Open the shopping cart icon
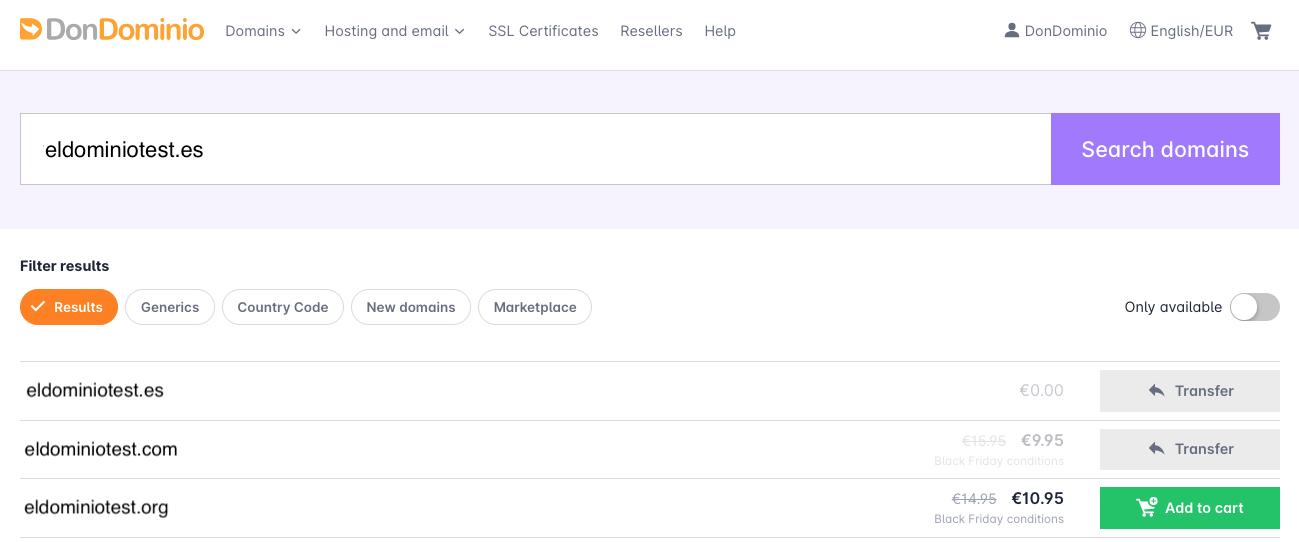Screen dimensions: 1299x542 pos(1261,31)
